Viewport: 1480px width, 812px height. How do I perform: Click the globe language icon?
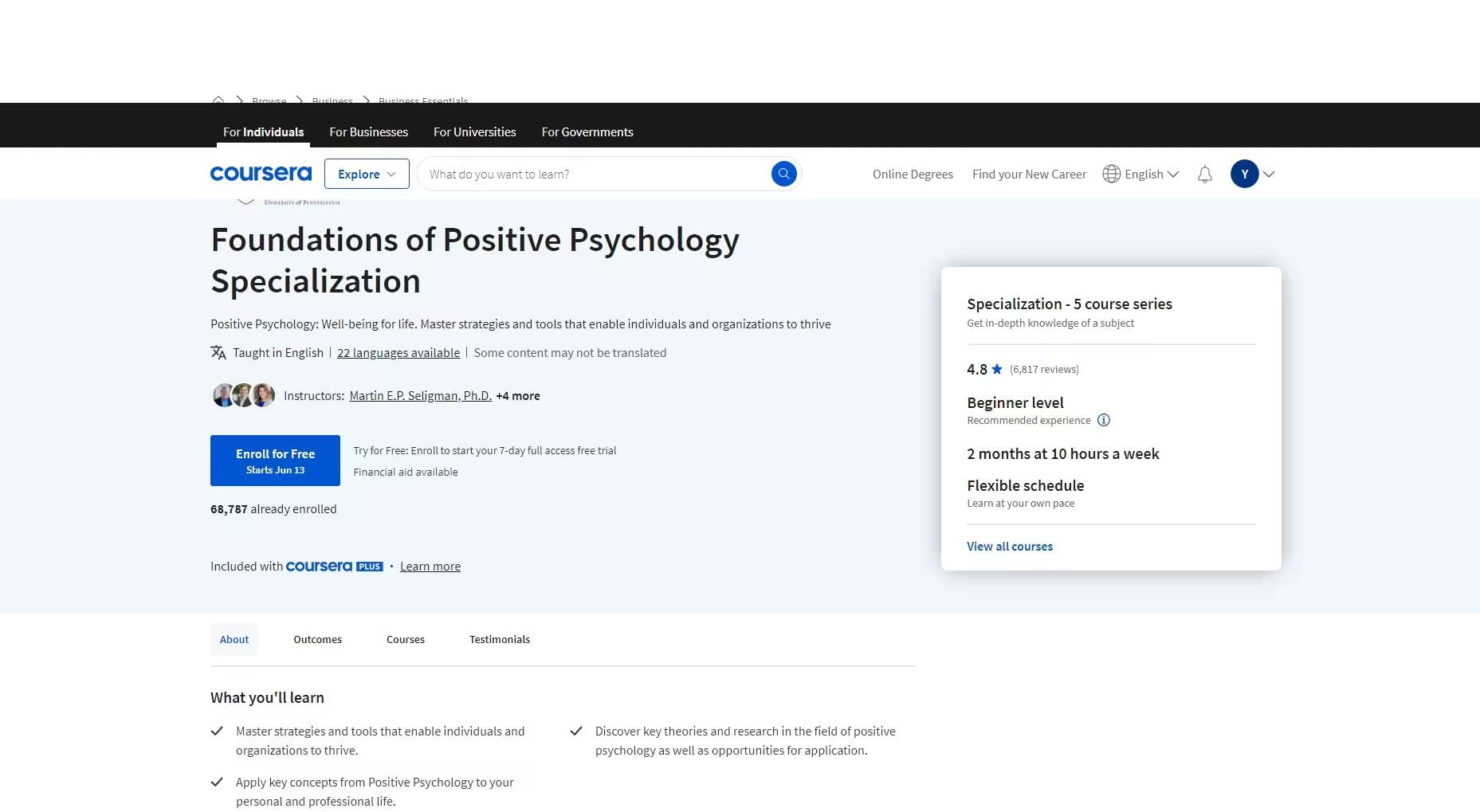(1111, 174)
